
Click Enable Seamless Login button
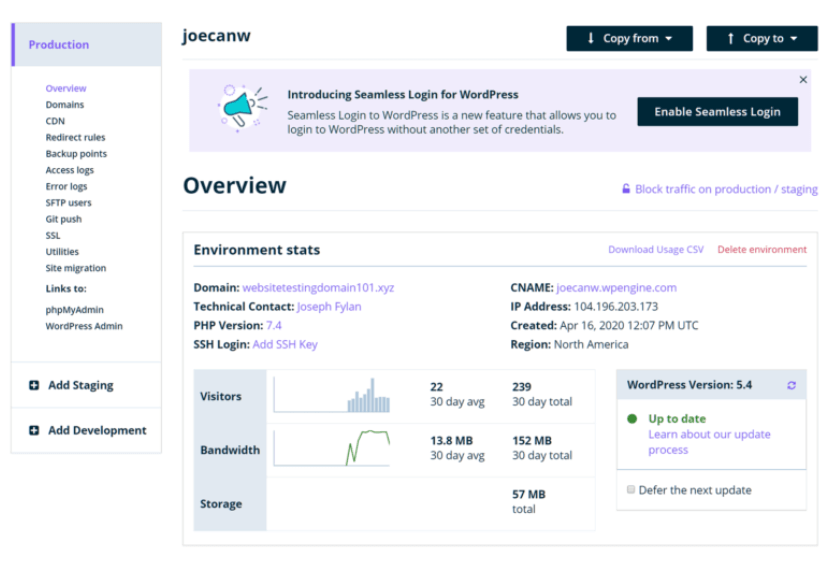tap(717, 112)
